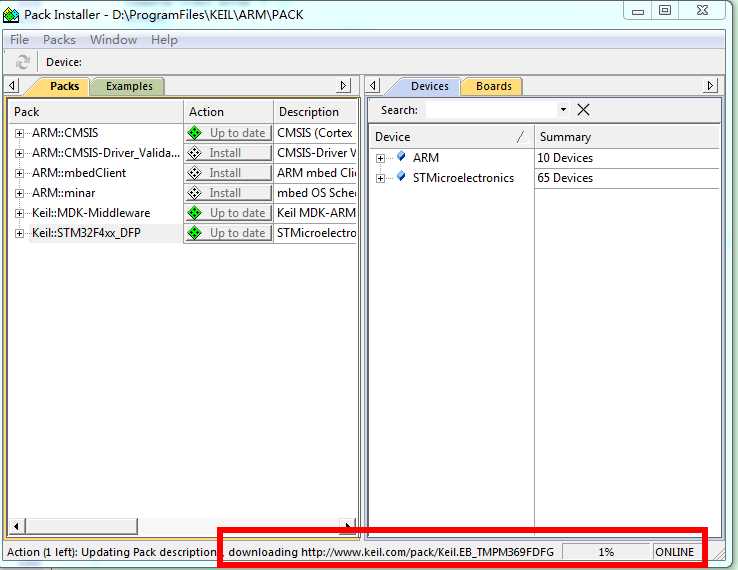Screen dimensions: 738x570
Task: Click the Packs pane horizontal scrollbar thumb
Action: click(x=81, y=526)
